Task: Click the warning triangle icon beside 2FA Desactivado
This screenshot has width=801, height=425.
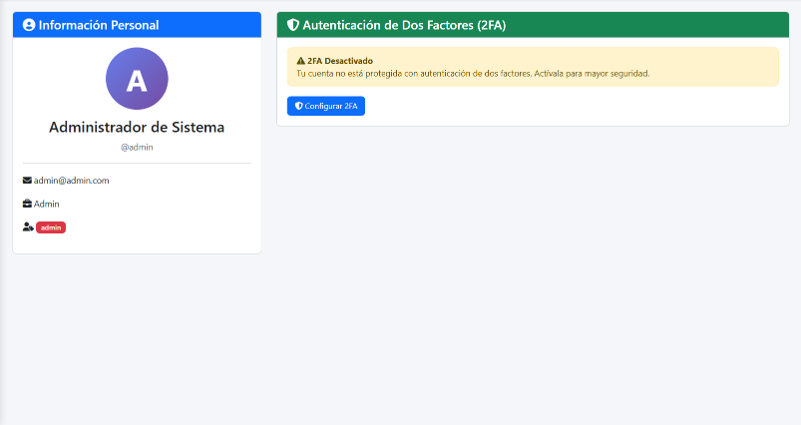Action: (301, 61)
